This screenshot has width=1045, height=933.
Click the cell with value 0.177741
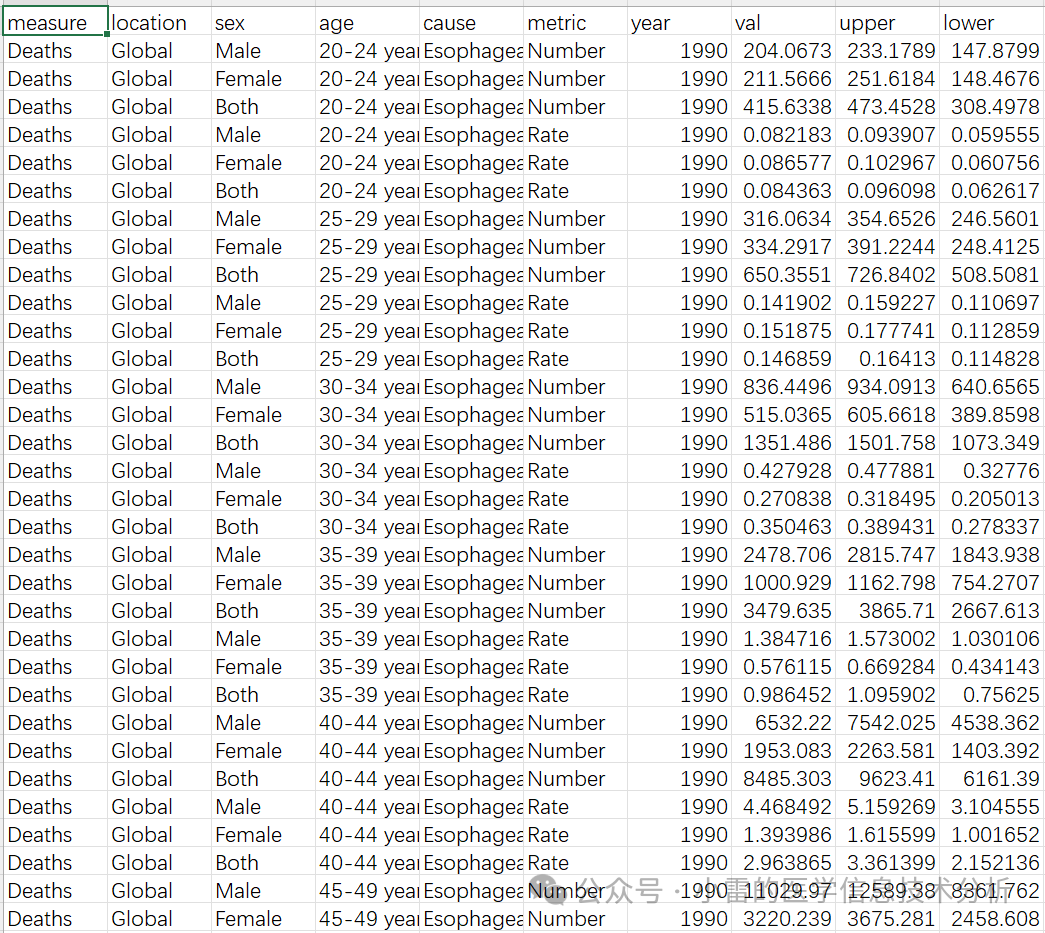(887, 331)
